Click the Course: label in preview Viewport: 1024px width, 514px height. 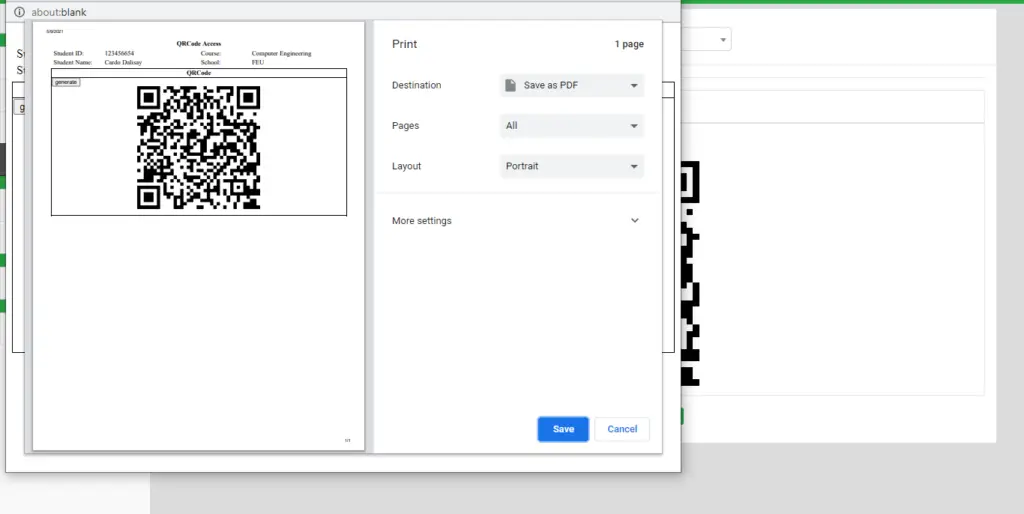211,54
